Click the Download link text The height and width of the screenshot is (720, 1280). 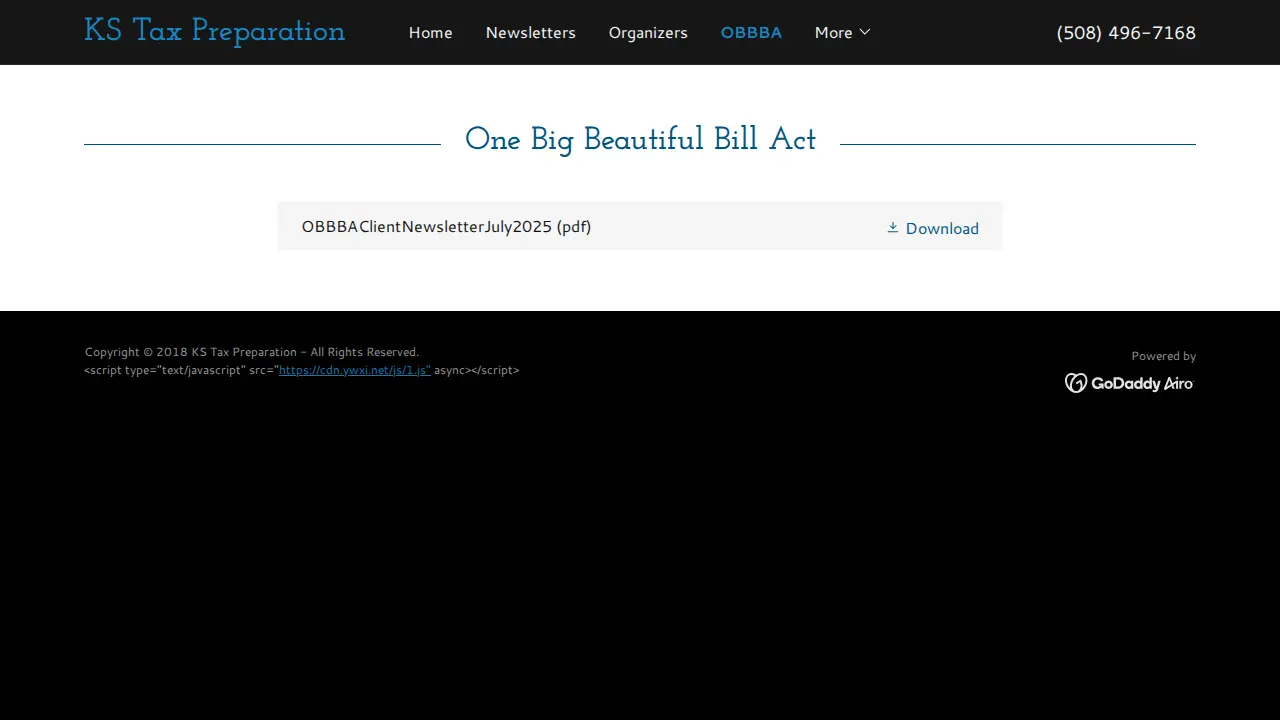pos(942,228)
